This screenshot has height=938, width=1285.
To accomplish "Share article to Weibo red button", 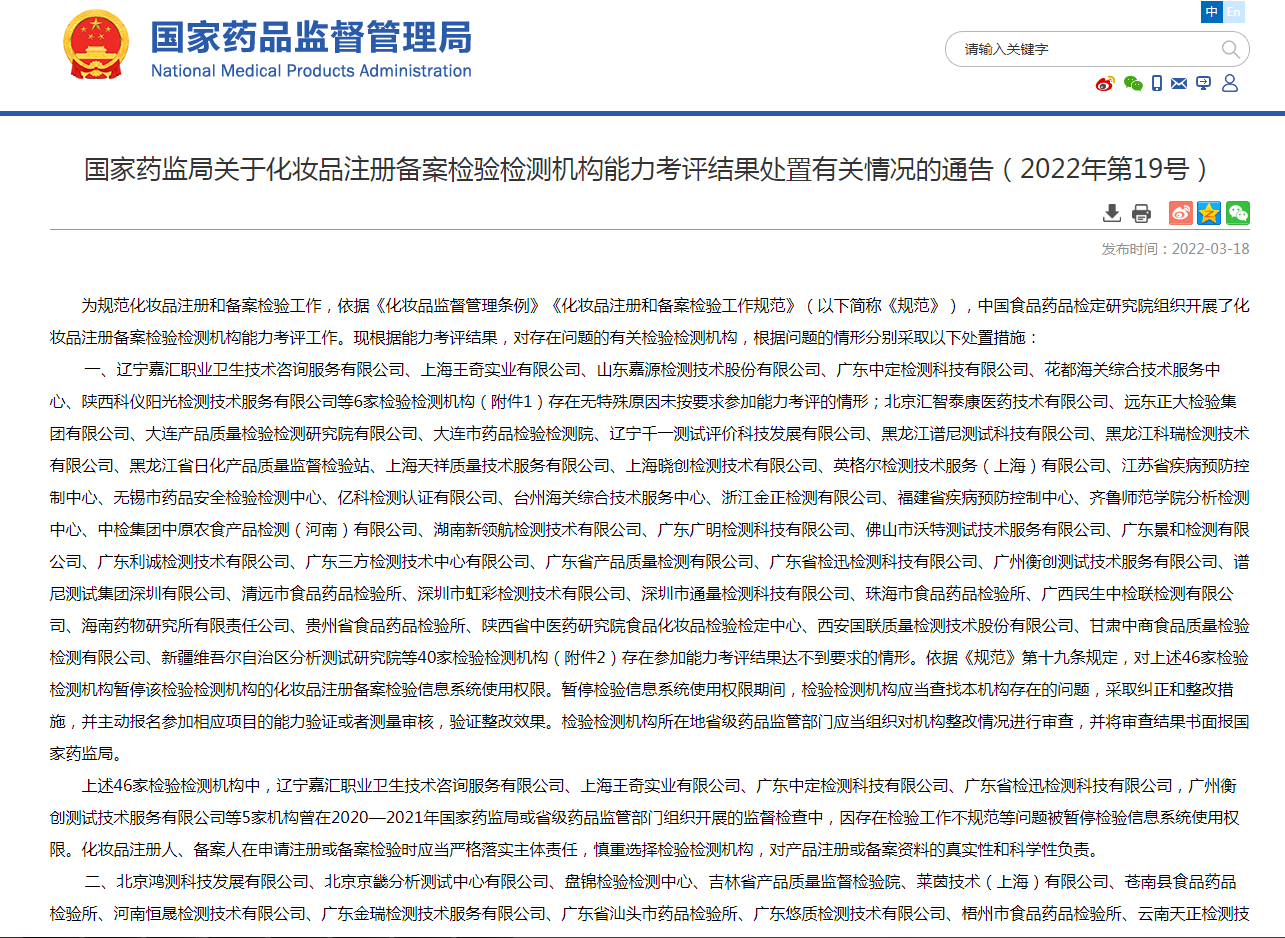I will [1181, 213].
